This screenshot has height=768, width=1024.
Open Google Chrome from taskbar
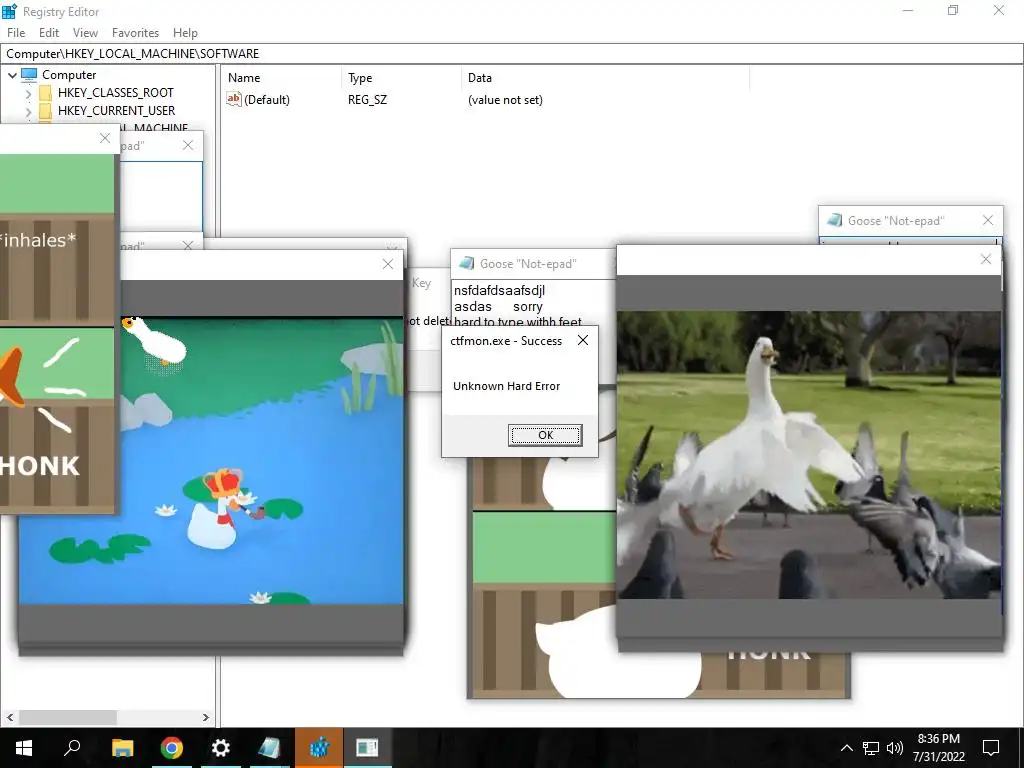171,748
